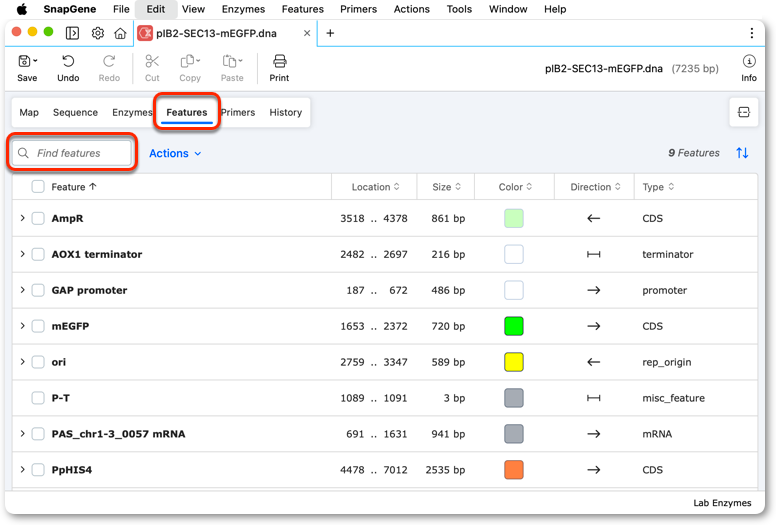Open settings gear icon in title bar

[x=98, y=33]
